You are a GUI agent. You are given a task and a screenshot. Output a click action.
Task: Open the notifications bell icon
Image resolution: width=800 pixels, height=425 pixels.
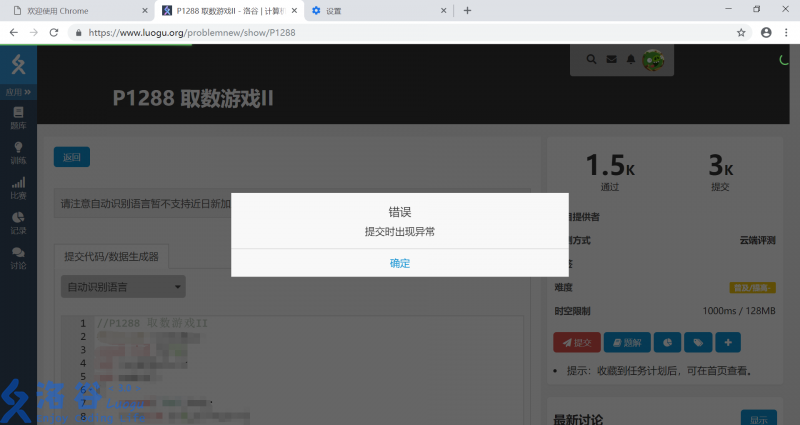coord(631,60)
